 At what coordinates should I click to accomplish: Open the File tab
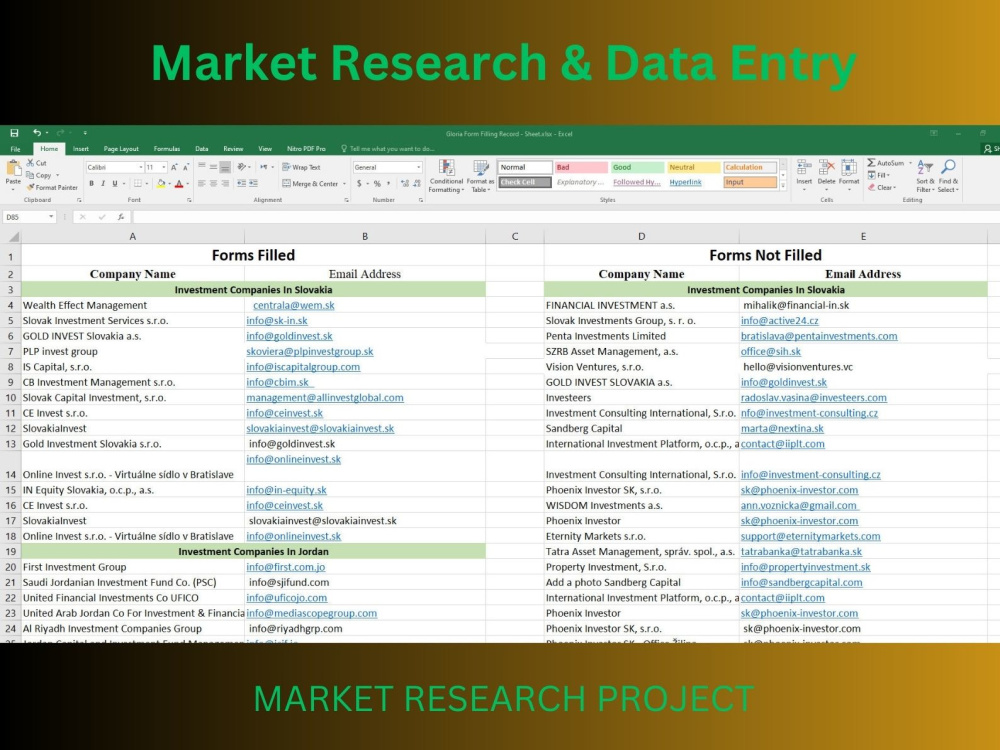click(x=15, y=149)
